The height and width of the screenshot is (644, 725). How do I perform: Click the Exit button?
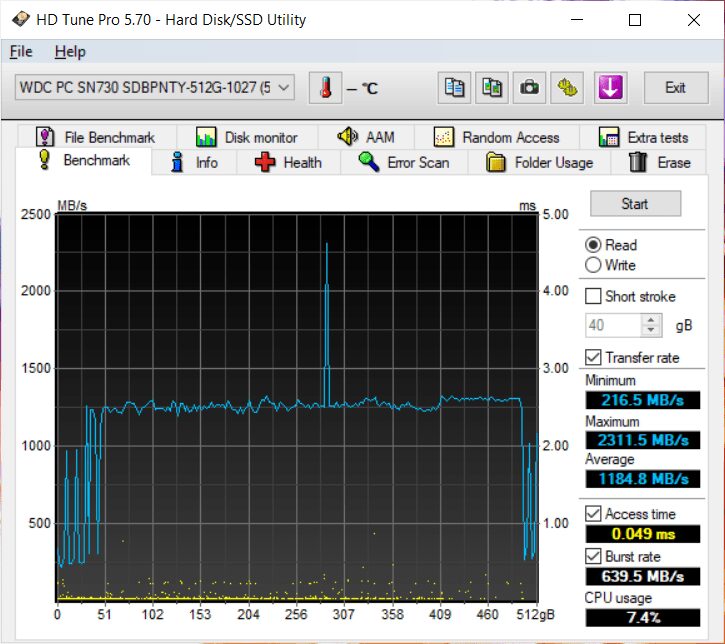coord(675,88)
